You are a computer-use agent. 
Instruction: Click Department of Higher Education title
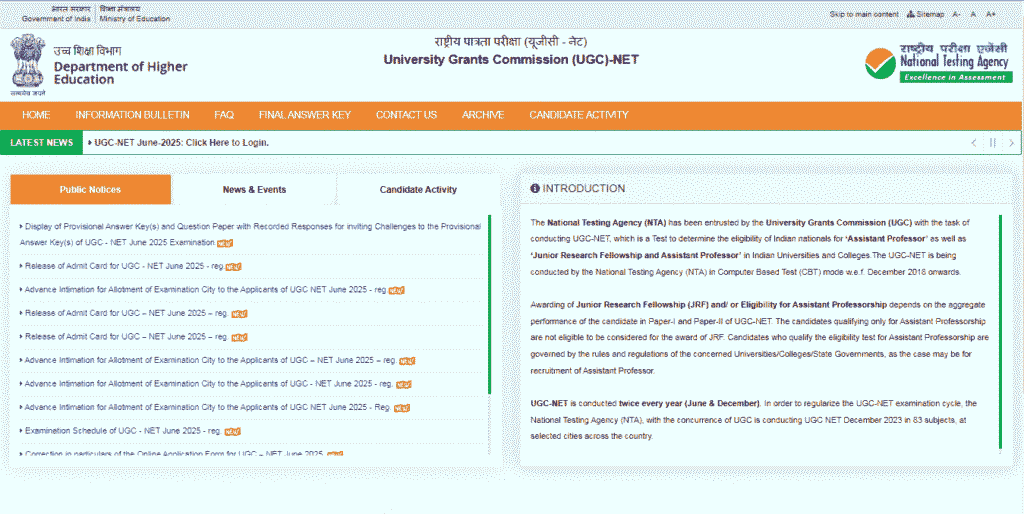[x=120, y=72]
